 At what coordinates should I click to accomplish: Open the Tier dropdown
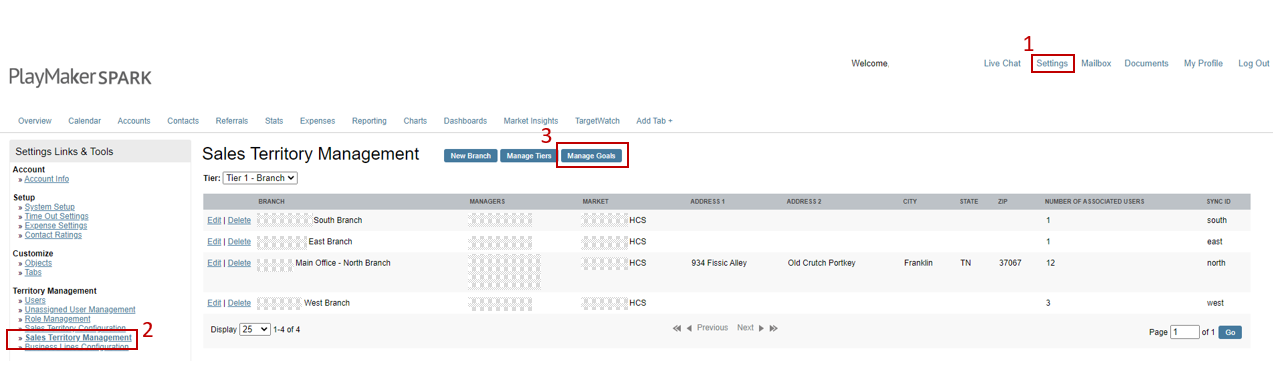pyautogui.click(x=260, y=178)
